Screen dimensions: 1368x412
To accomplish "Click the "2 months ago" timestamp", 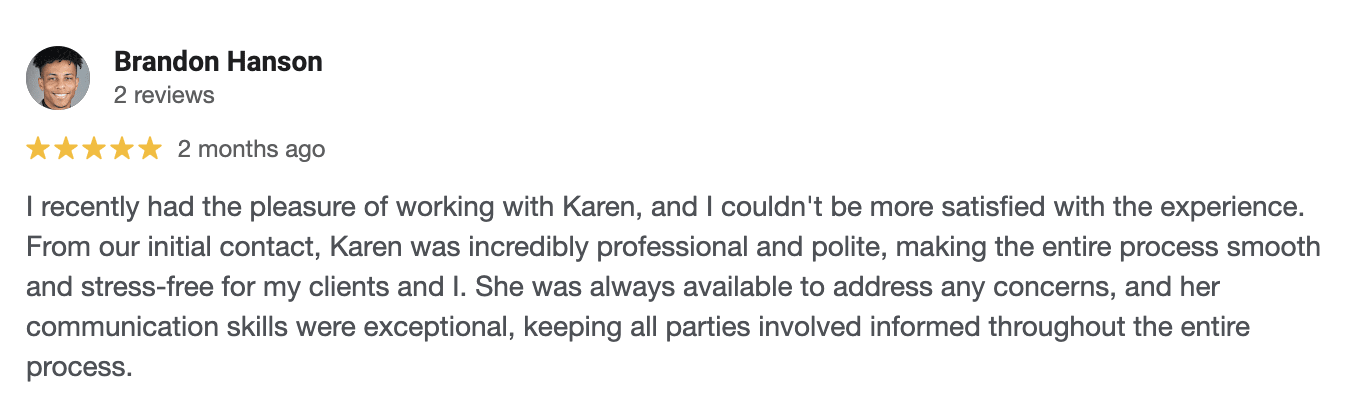I will coord(251,150).
